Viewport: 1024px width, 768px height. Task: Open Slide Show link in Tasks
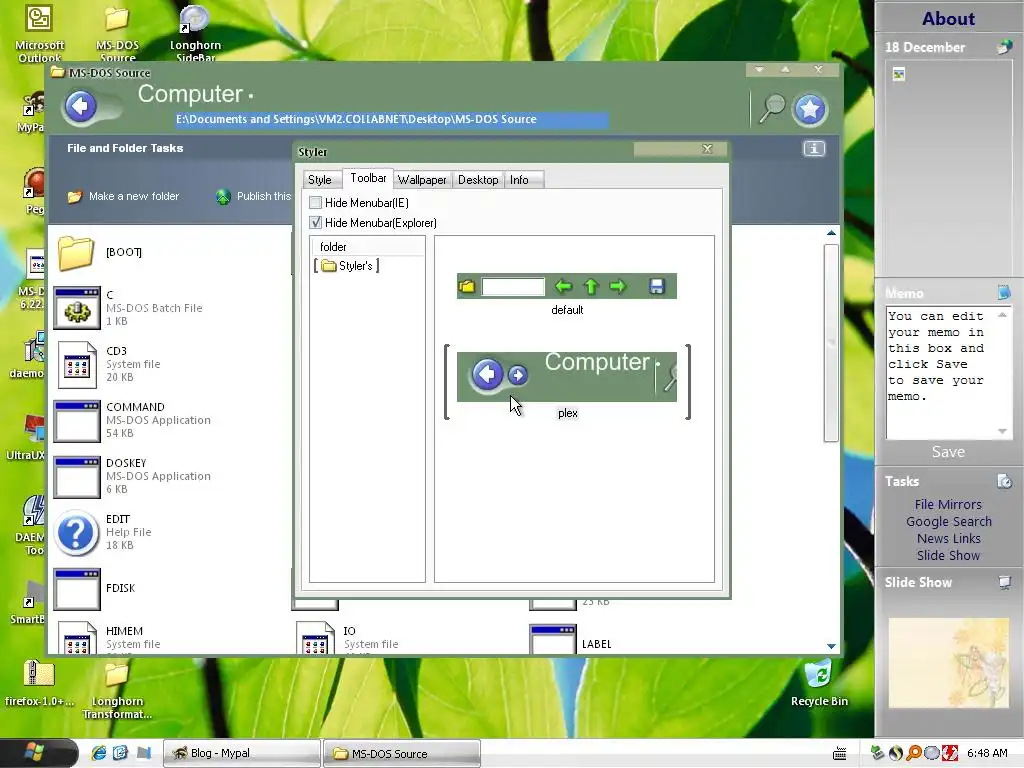948,555
